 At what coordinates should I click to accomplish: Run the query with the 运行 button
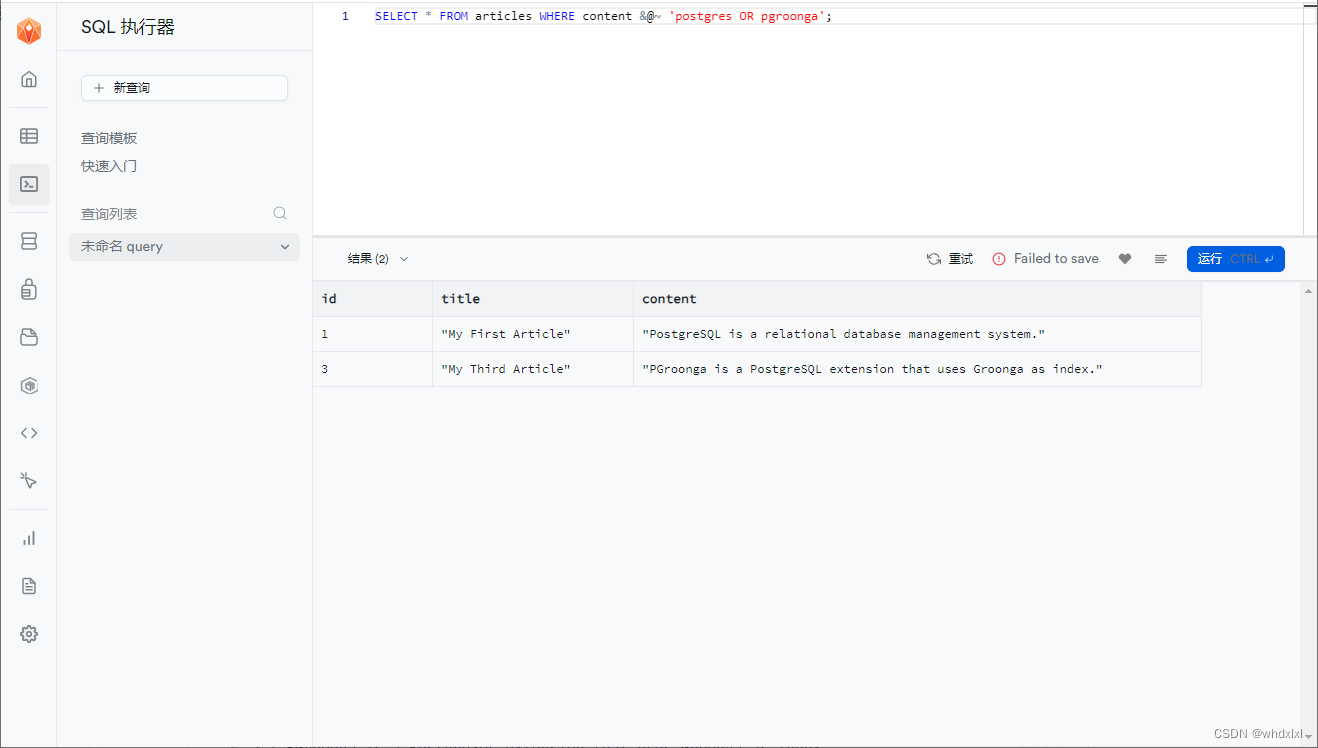tap(1236, 258)
